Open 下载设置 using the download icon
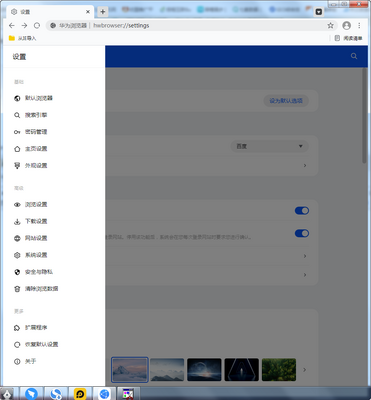The height and width of the screenshot is (400, 371). (17, 222)
